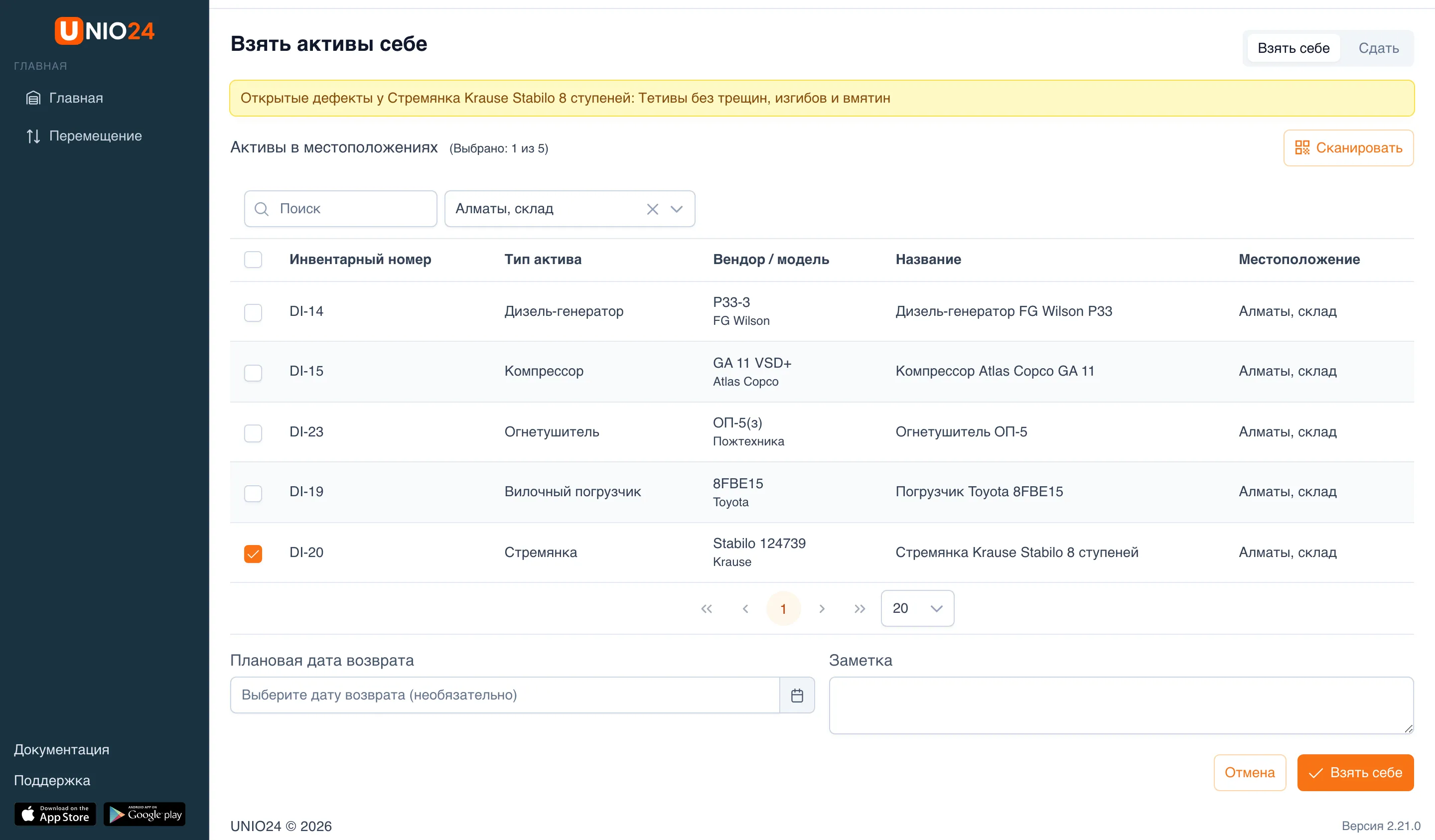This screenshot has height=840, width=1435.
Task: Go to next page arrow
Action: pyautogui.click(x=822, y=609)
